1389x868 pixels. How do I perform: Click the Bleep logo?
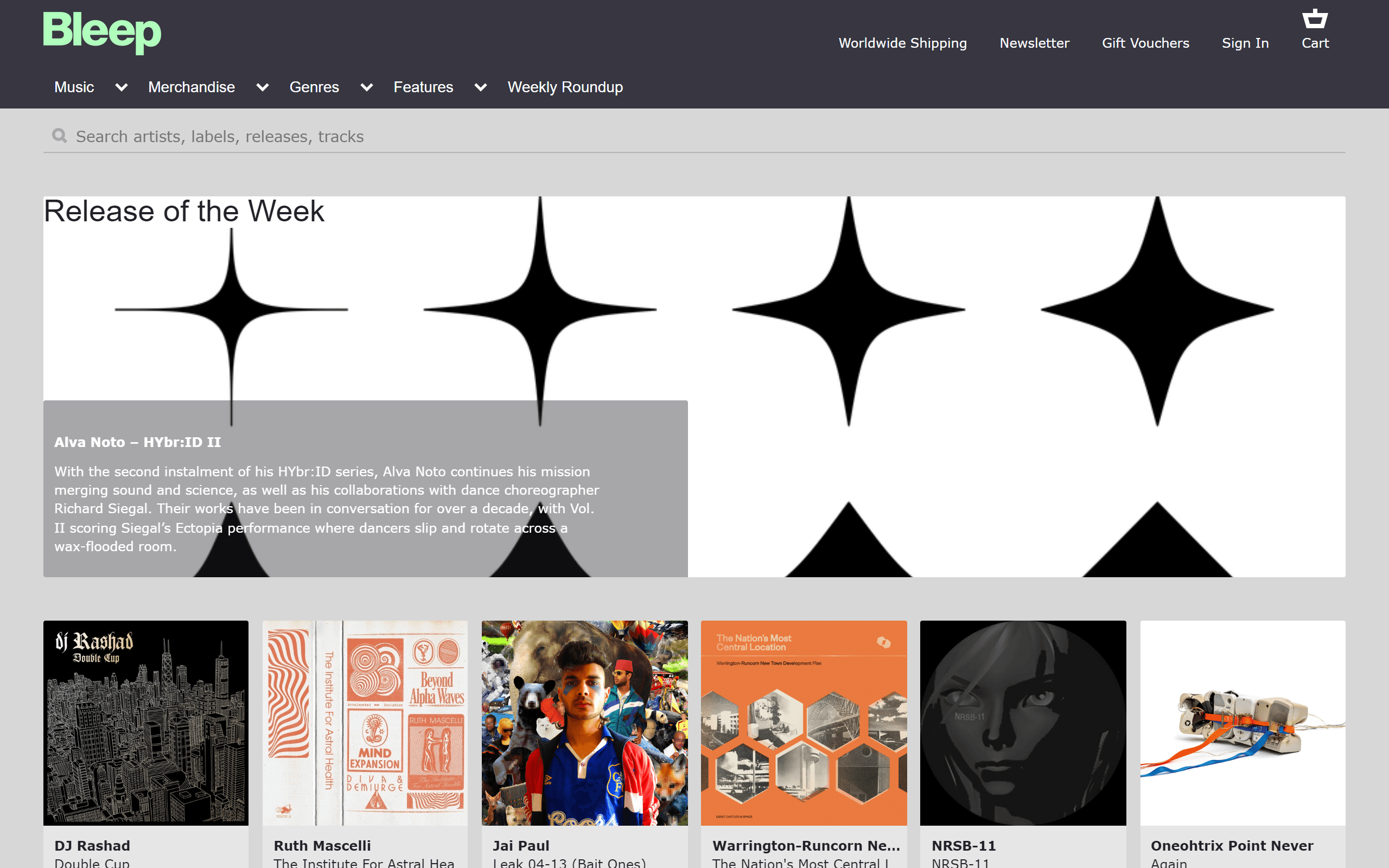tap(102, 33)
